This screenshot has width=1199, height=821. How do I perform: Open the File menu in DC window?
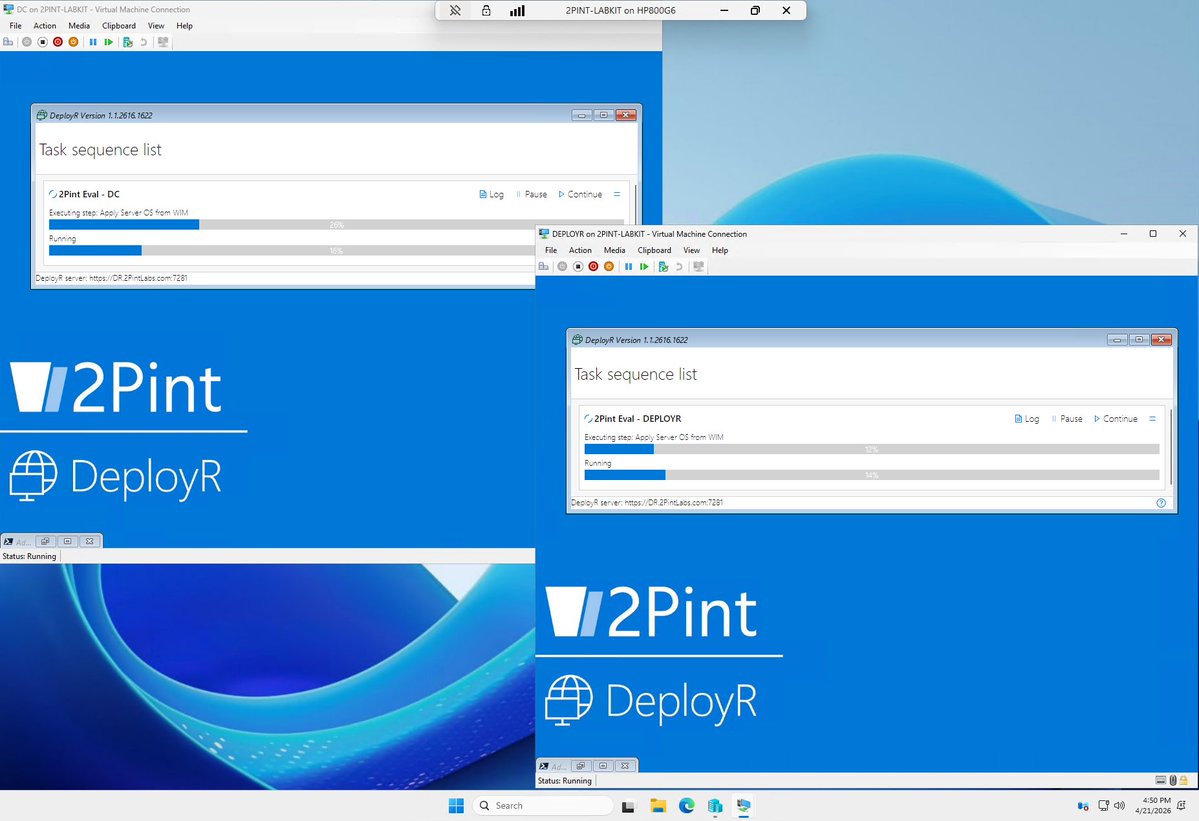click(15, 26)
